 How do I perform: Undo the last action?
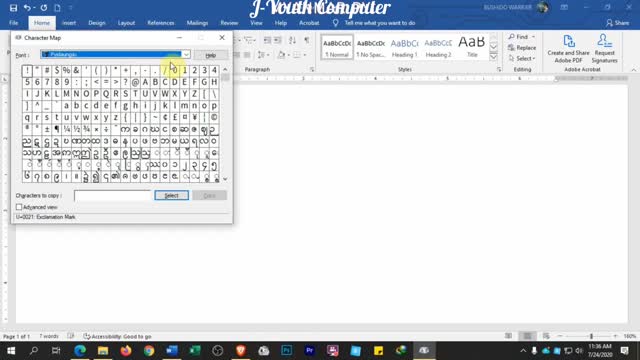coord(27,8)
